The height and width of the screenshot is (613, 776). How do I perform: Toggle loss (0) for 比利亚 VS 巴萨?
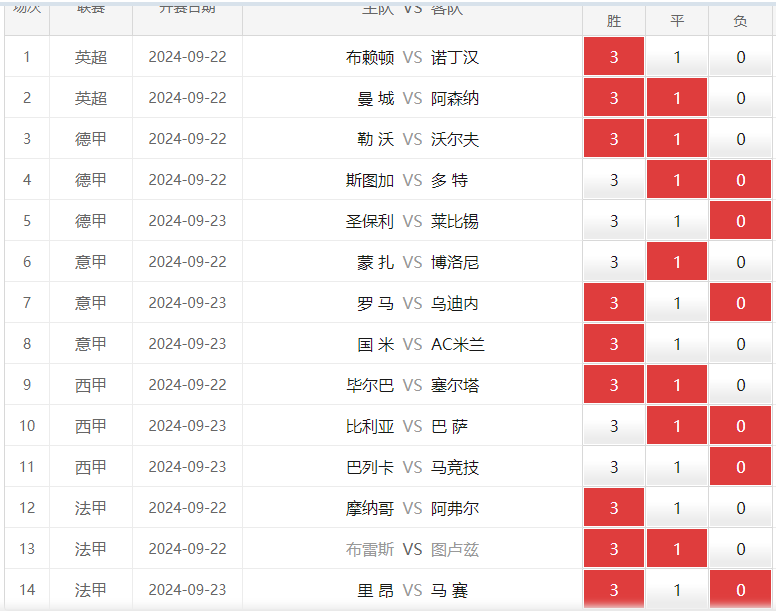740,426
